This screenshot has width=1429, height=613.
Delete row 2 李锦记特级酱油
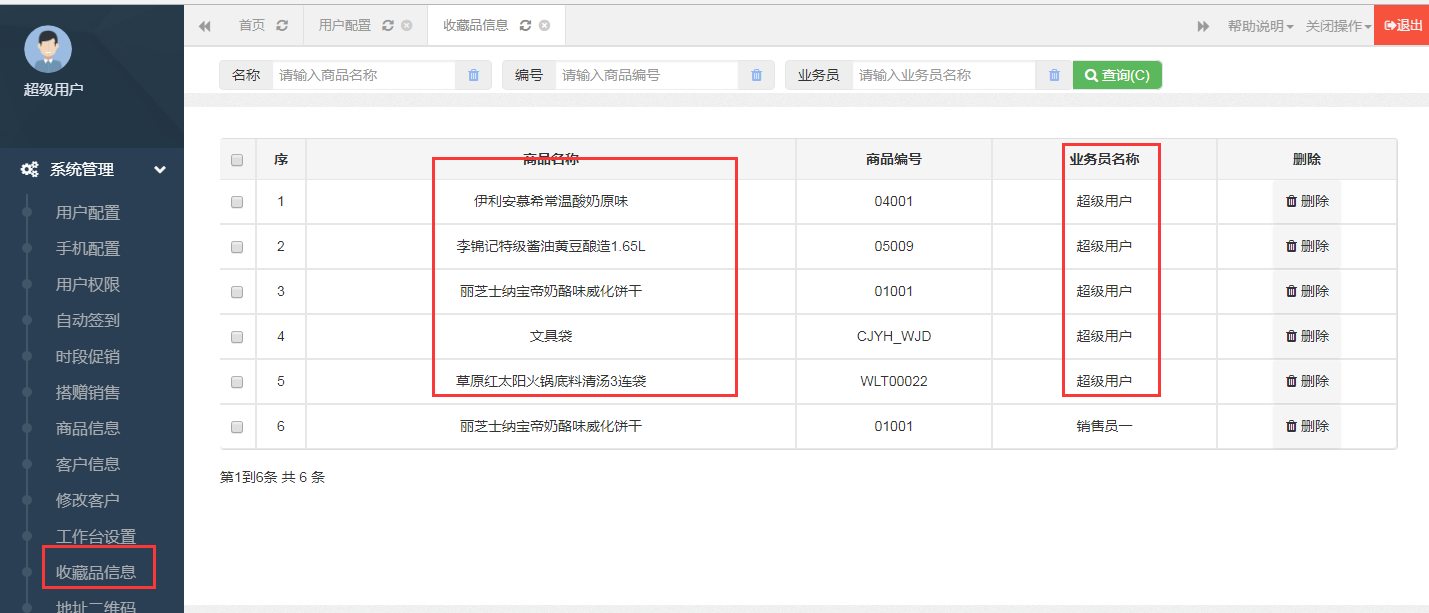[x=1307, y=246]
